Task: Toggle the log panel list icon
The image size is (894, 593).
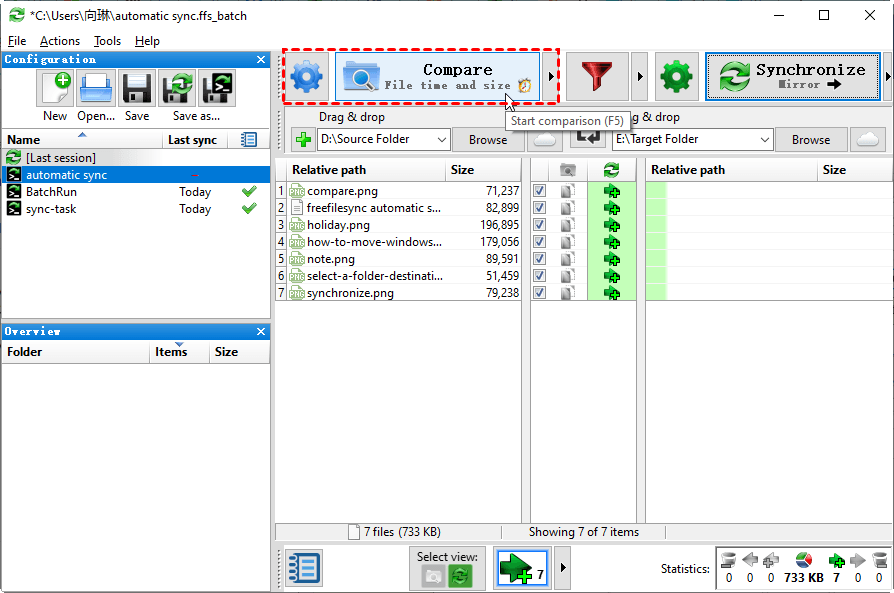Action: point(304,567)
